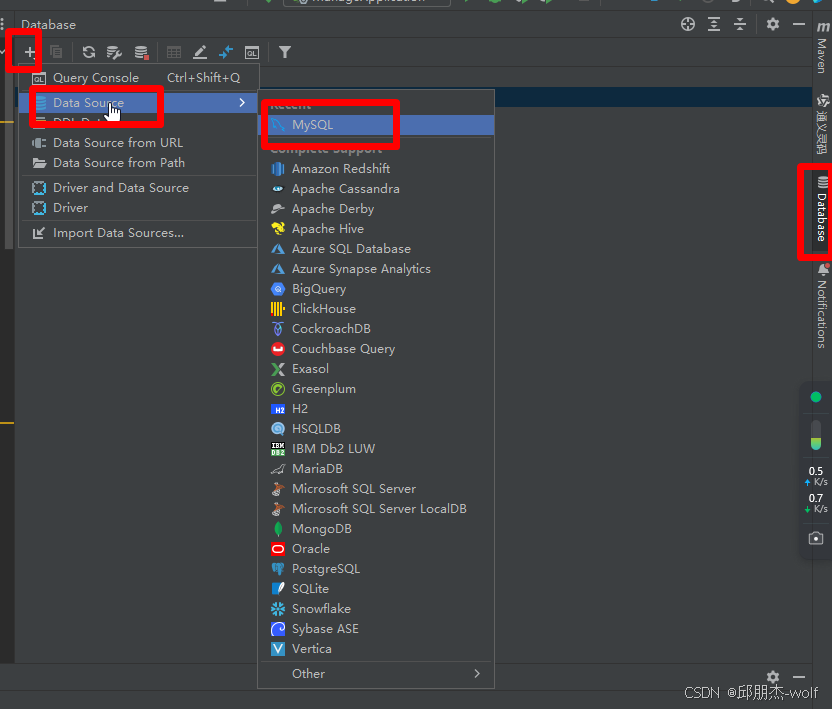
Task: Click the Edit Source pencil icon
Action: click(200, 52)
